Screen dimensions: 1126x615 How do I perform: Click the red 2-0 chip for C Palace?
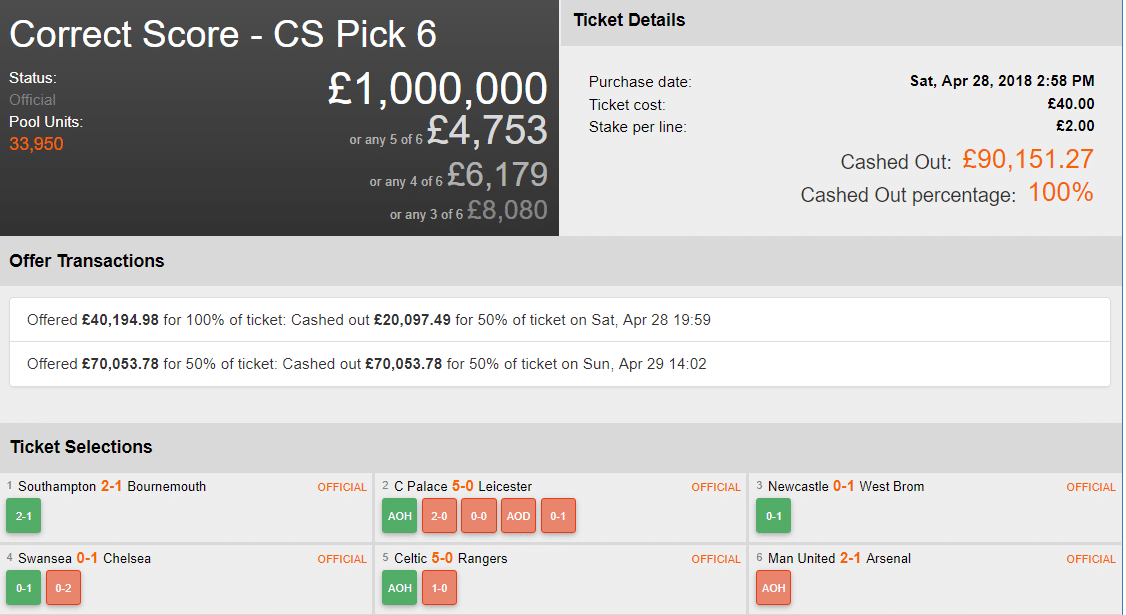[x=439, y=516]
